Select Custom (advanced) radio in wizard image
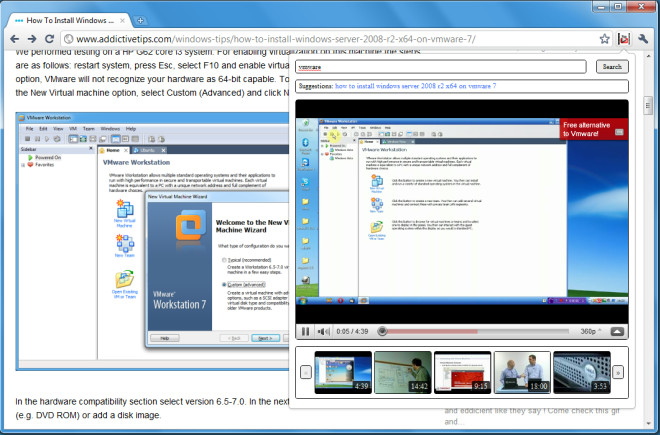The height and width of the screenshot is (435, 660). [x=224, y=285]
